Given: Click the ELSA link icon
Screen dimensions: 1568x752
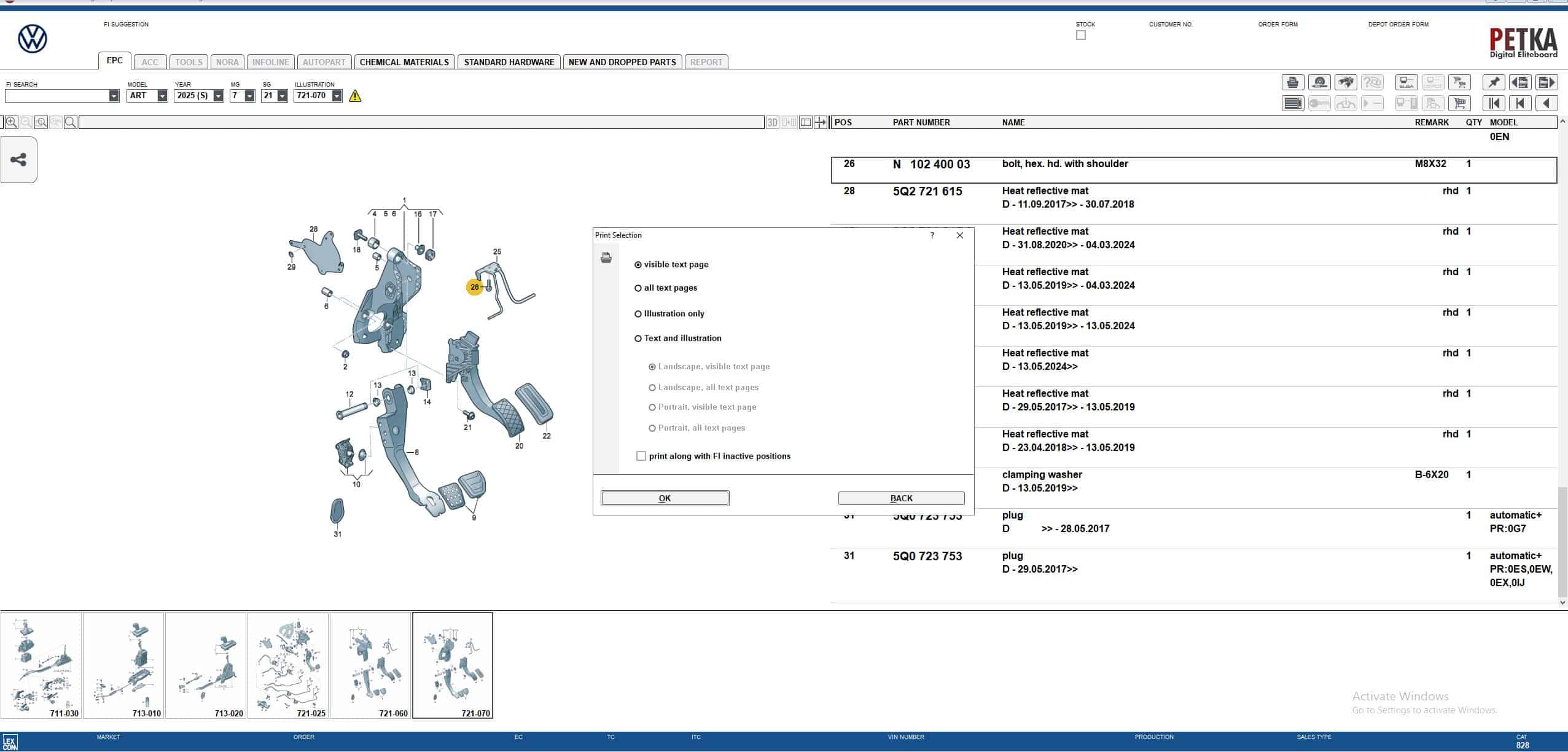Looking at the screenshot, I should coord(1406,82).
